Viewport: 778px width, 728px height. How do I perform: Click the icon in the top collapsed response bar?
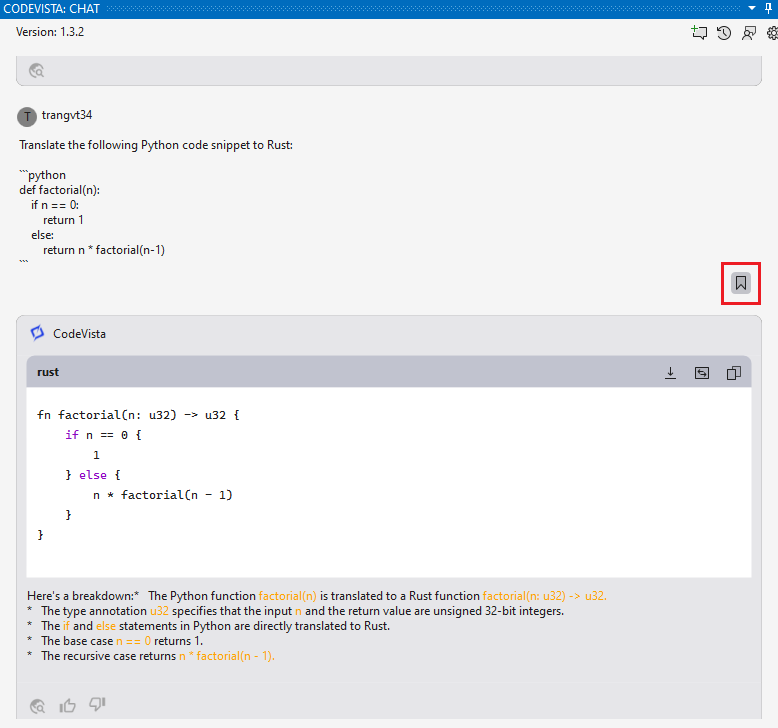[x=36, y=71]
